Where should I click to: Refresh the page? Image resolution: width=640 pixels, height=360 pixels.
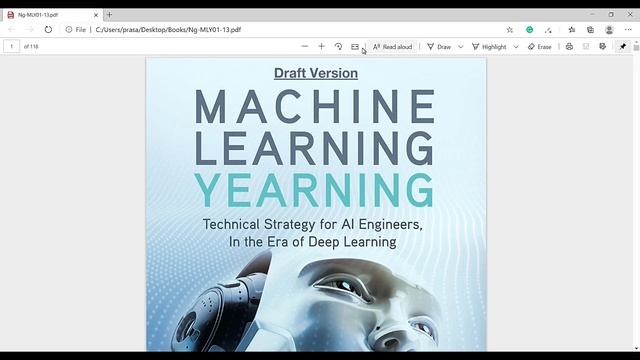pos(48,29)
